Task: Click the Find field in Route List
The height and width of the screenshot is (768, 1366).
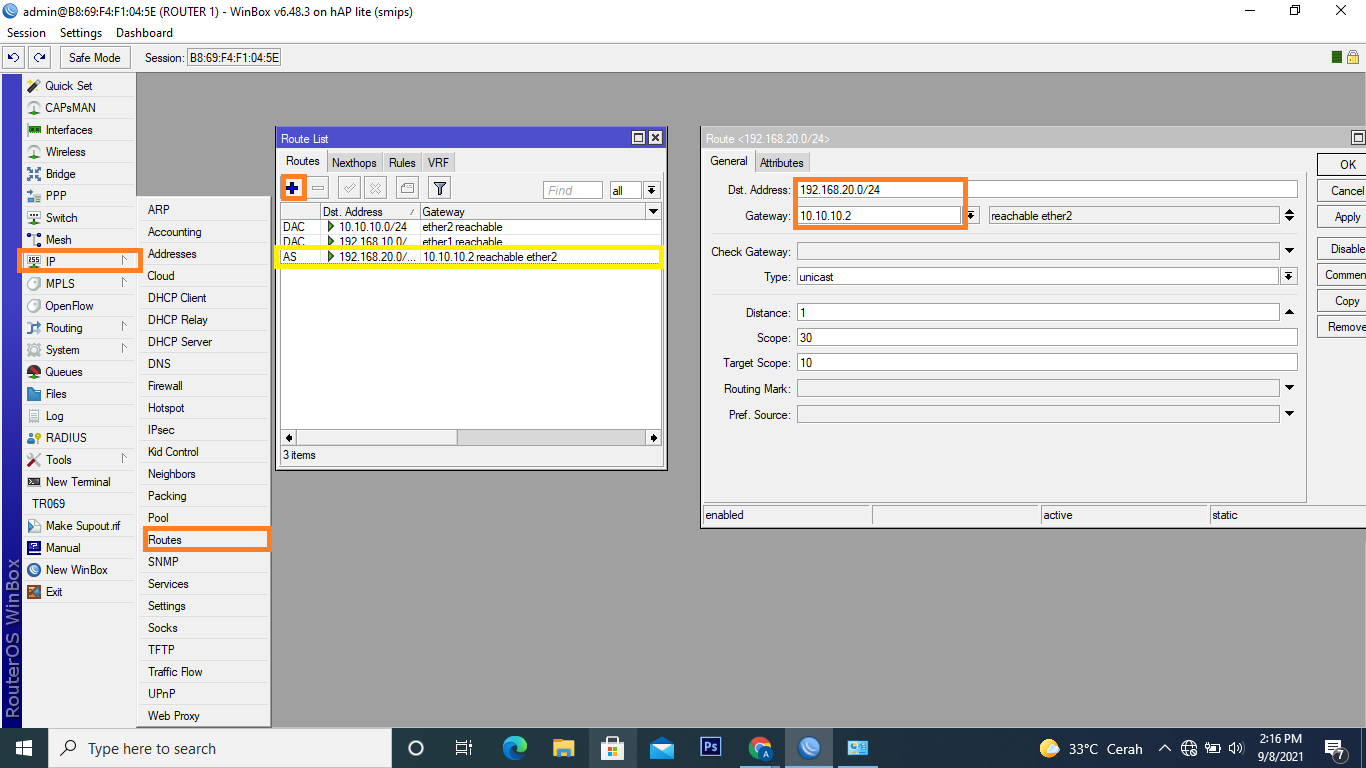Action: (573, 190)
